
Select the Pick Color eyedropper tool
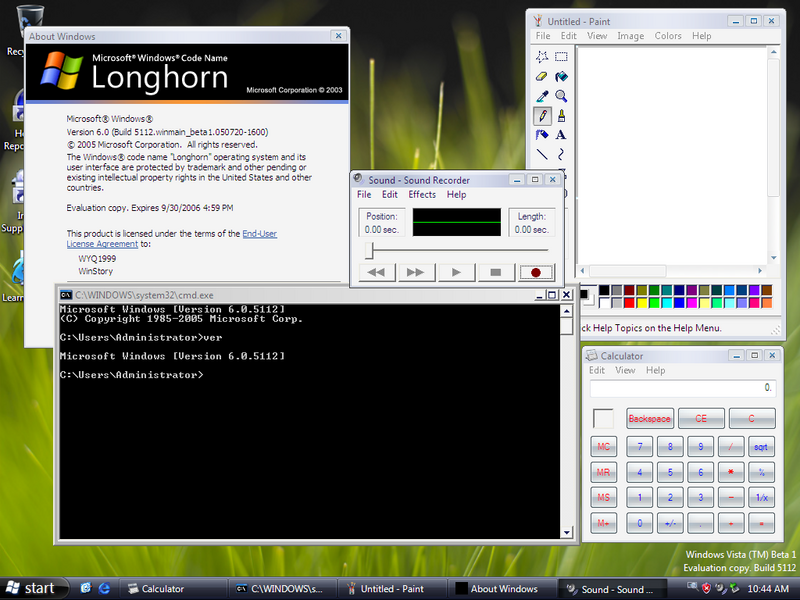[541, 96]
